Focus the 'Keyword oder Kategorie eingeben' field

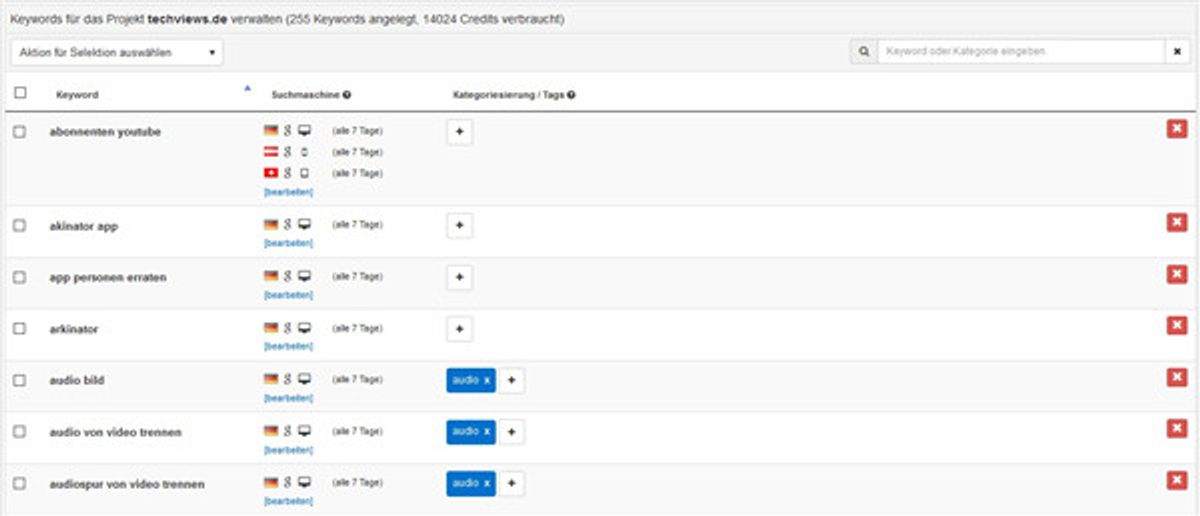(x=1021, y=51)
